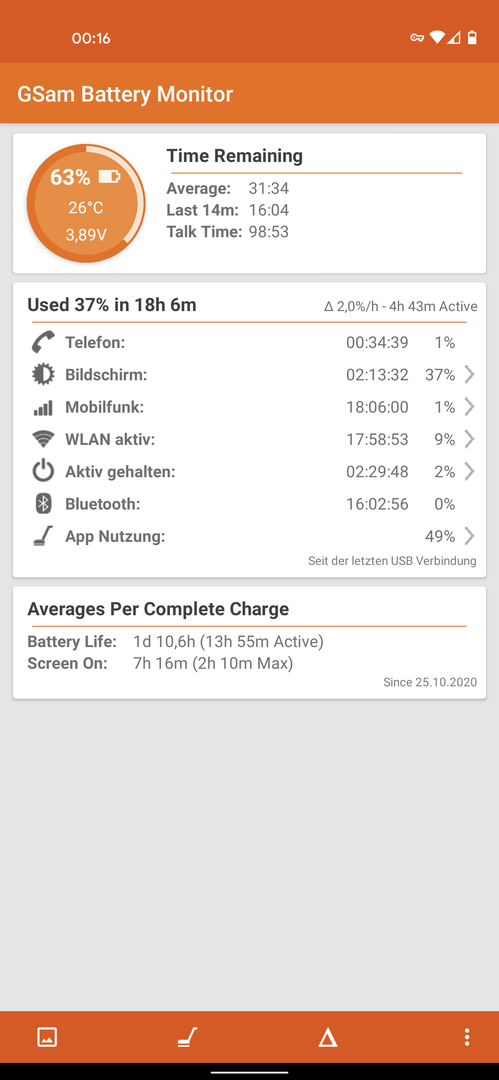
Task: Open app usage broom icon in bottom bar
Action: pos(187,1037)
